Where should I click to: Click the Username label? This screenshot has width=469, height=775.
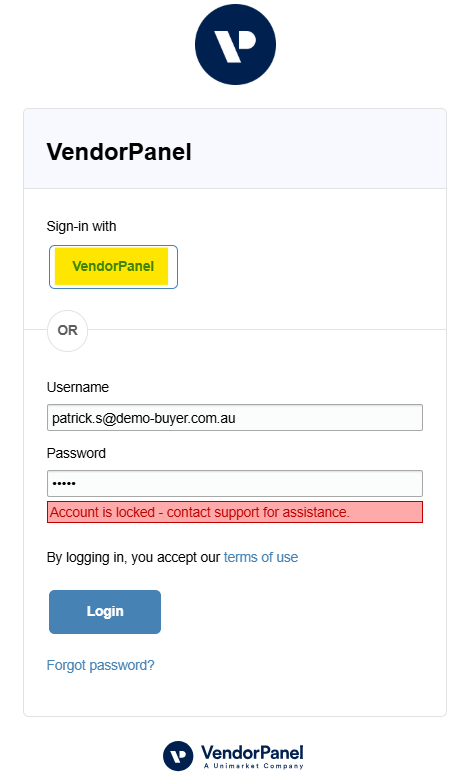pos(78,387)
